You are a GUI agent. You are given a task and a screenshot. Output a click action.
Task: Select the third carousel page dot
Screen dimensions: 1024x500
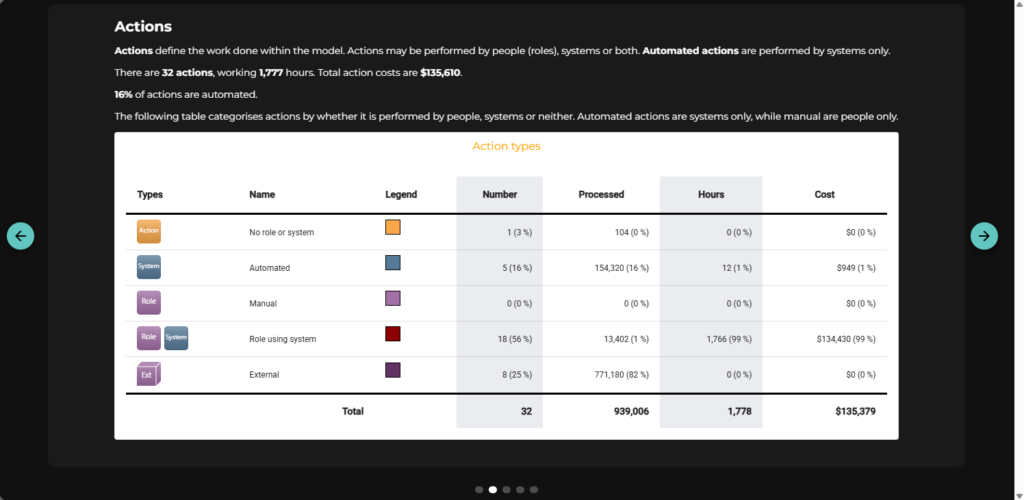(x=506, y=490)
